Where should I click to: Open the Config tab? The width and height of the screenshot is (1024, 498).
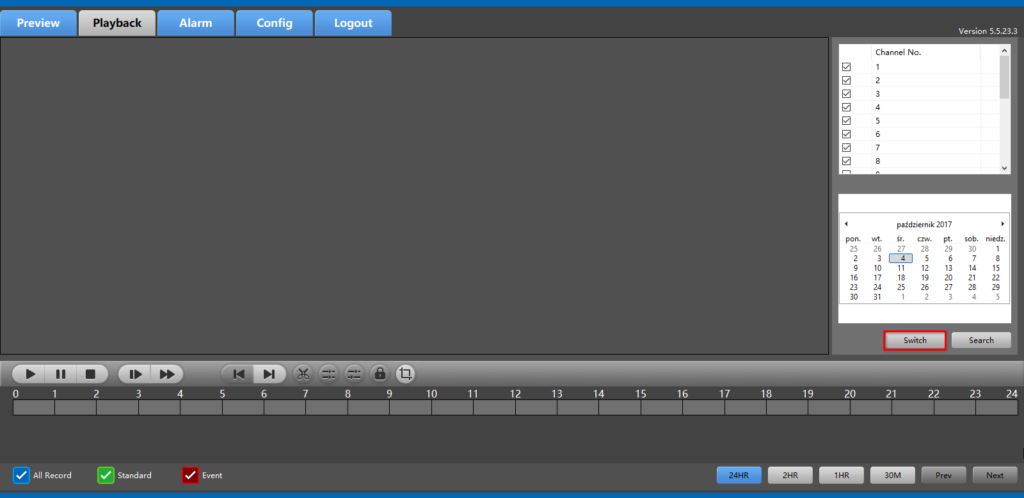[x=274, y=23]
